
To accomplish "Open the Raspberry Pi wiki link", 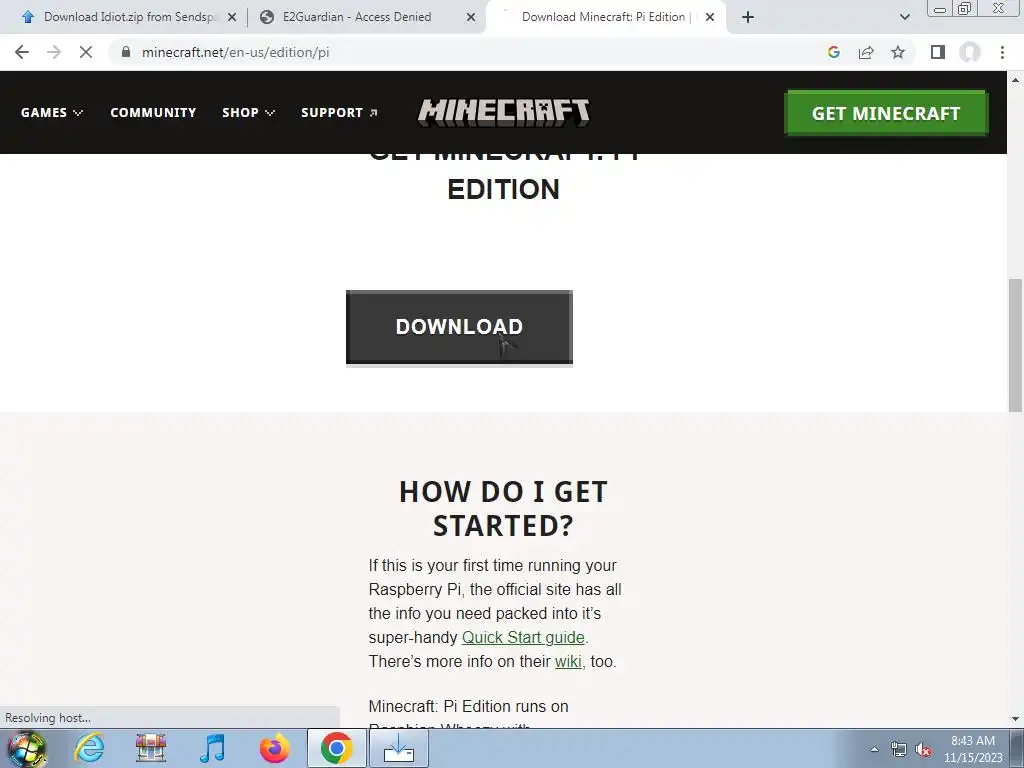I will pyautogui.click(x=568, y=662).
